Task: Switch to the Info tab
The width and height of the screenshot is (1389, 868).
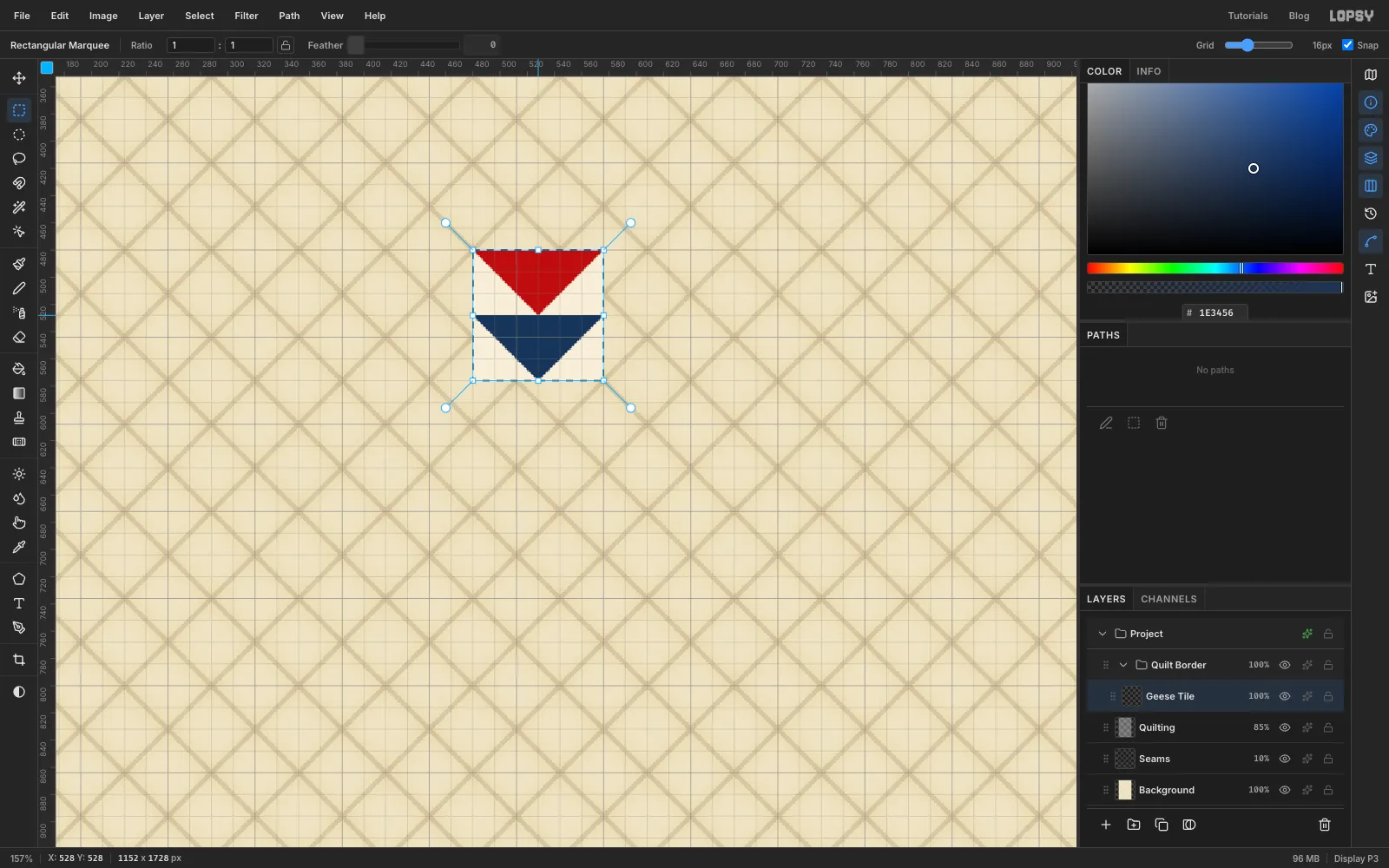Action: point(1149,71)
